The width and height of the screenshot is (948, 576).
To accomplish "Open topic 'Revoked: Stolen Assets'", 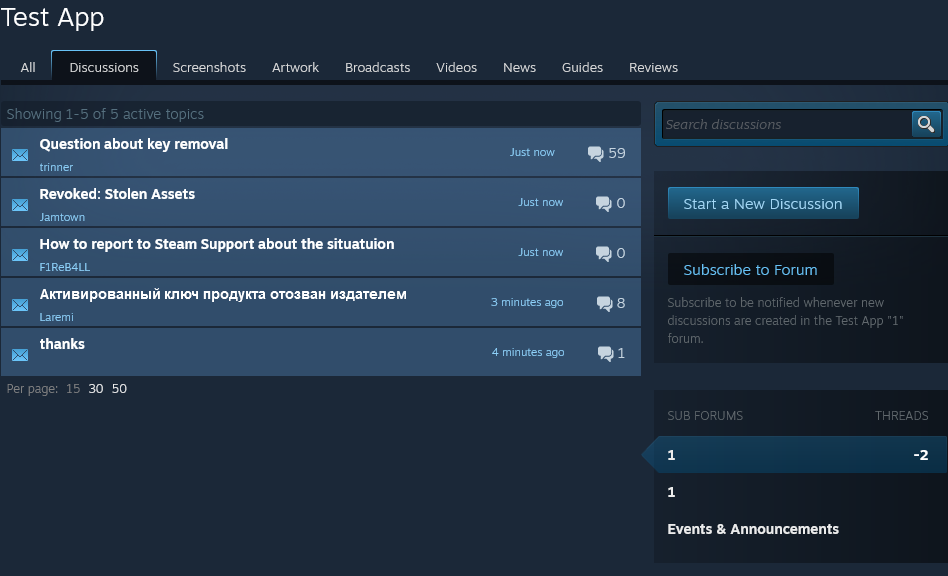I will coord(117,195).
